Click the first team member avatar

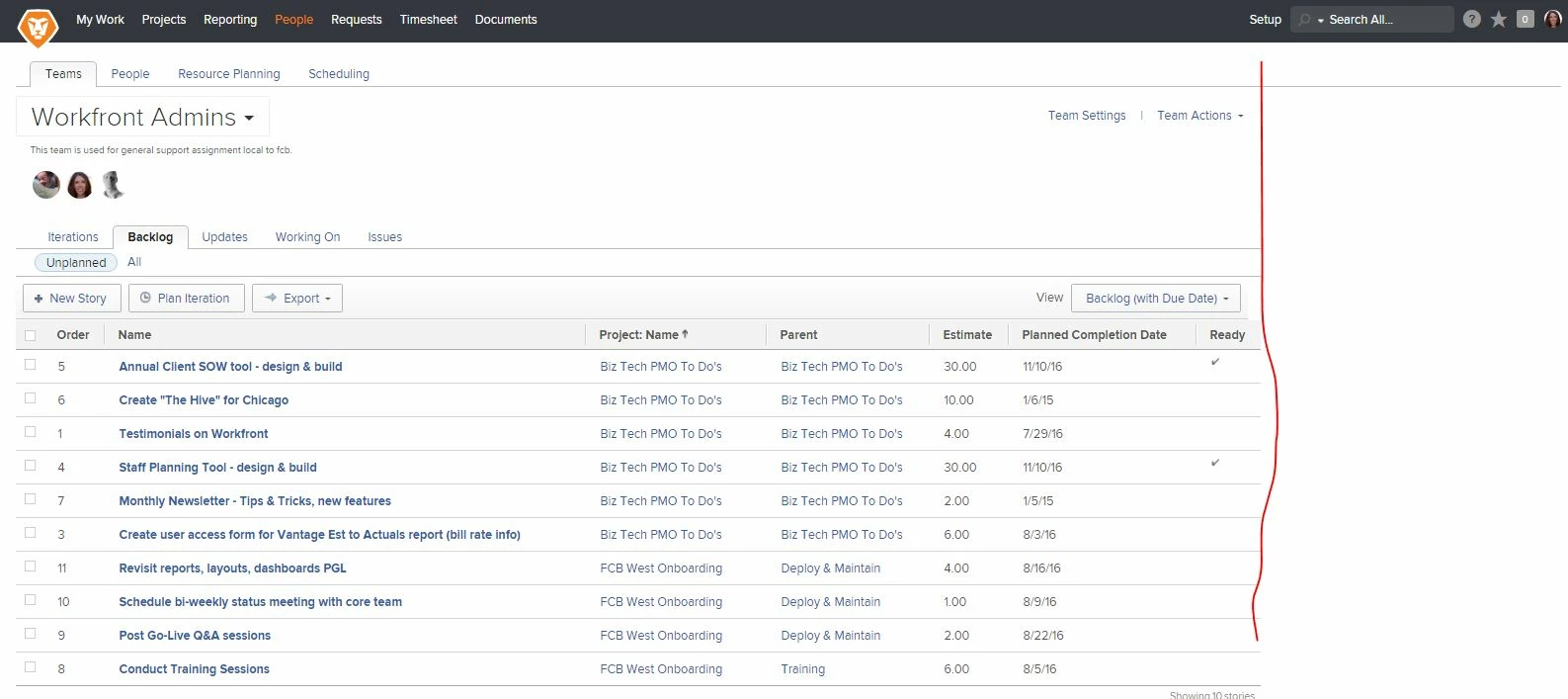tap(46, 185)
